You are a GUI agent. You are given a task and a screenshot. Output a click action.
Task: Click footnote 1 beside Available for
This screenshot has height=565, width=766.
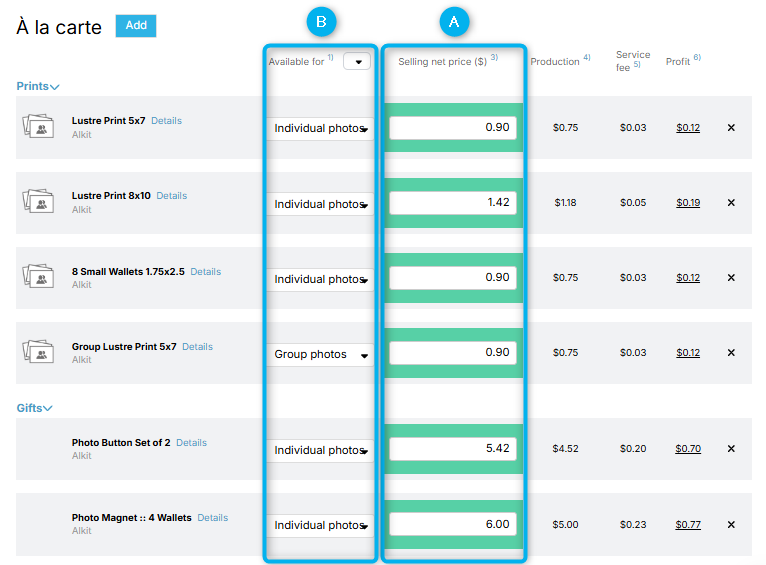pos(331,58)
